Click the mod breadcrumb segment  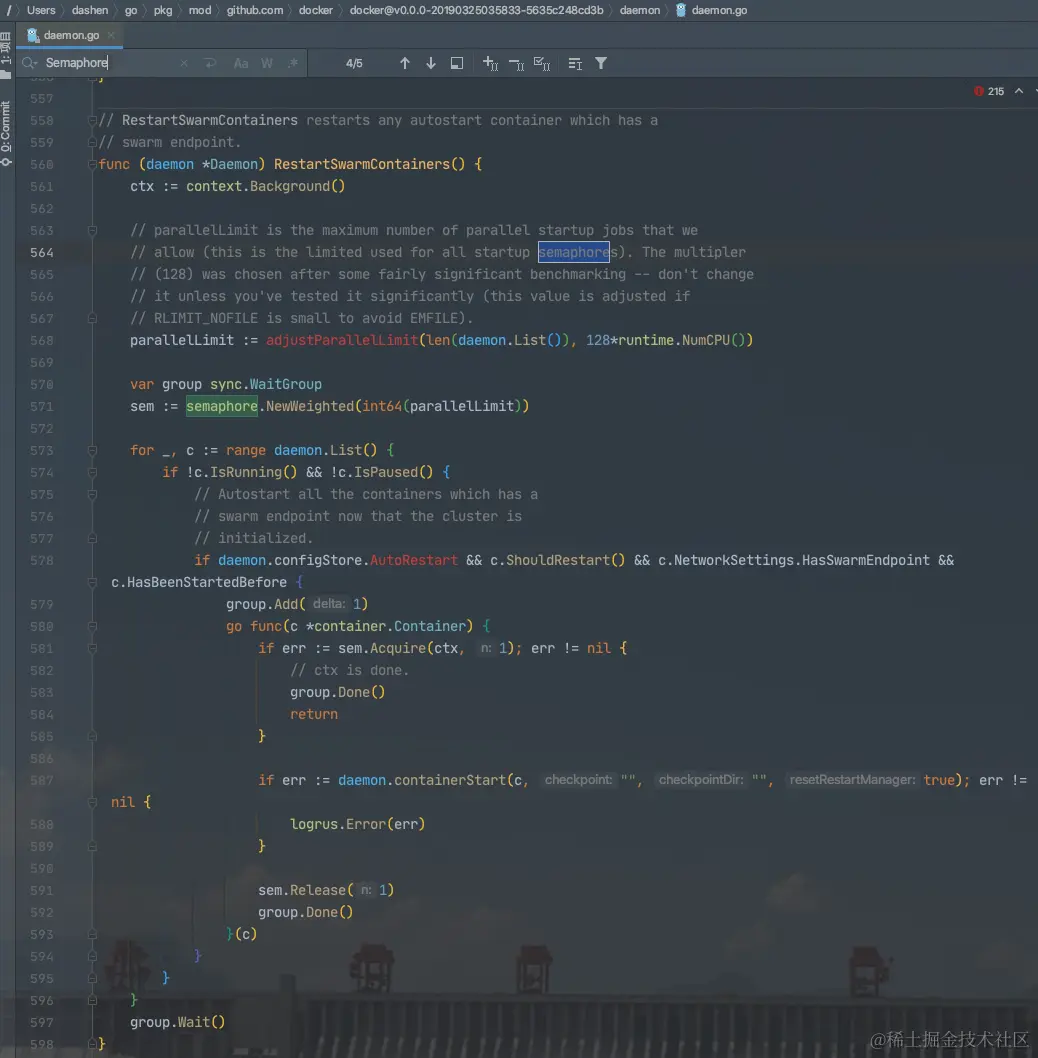(200, 10)
